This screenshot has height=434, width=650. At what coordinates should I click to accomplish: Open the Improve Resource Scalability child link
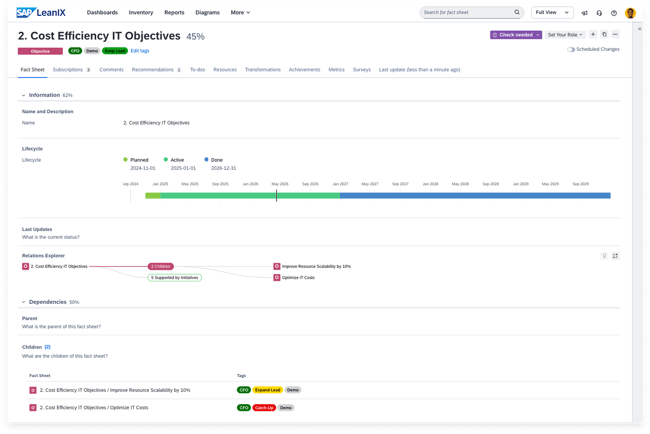(x=115, y=390)
